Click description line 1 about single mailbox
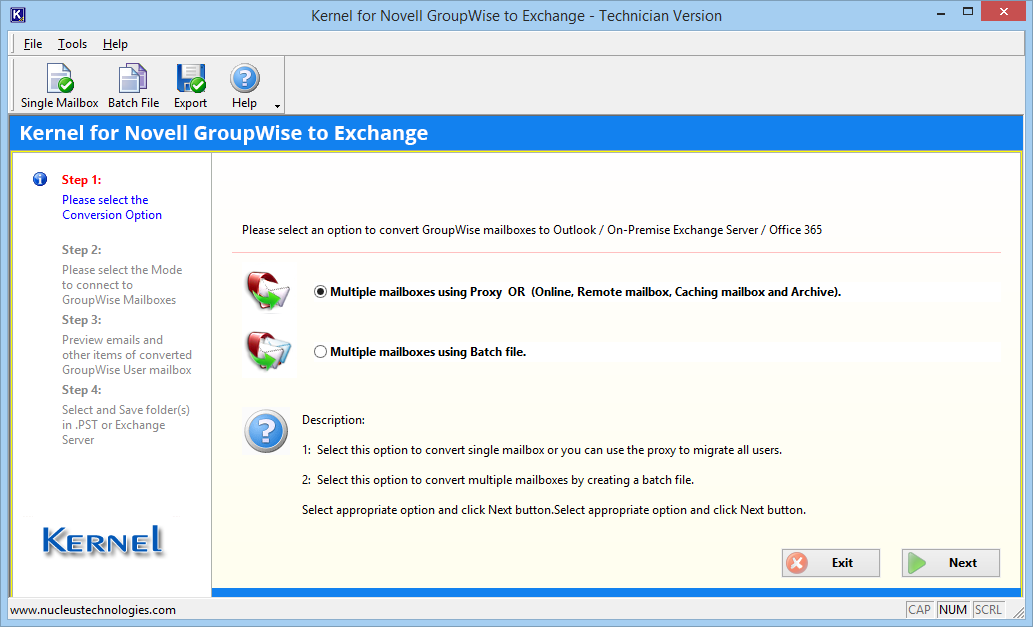Viewport: 1033px width, 627px height. [542, 450]
